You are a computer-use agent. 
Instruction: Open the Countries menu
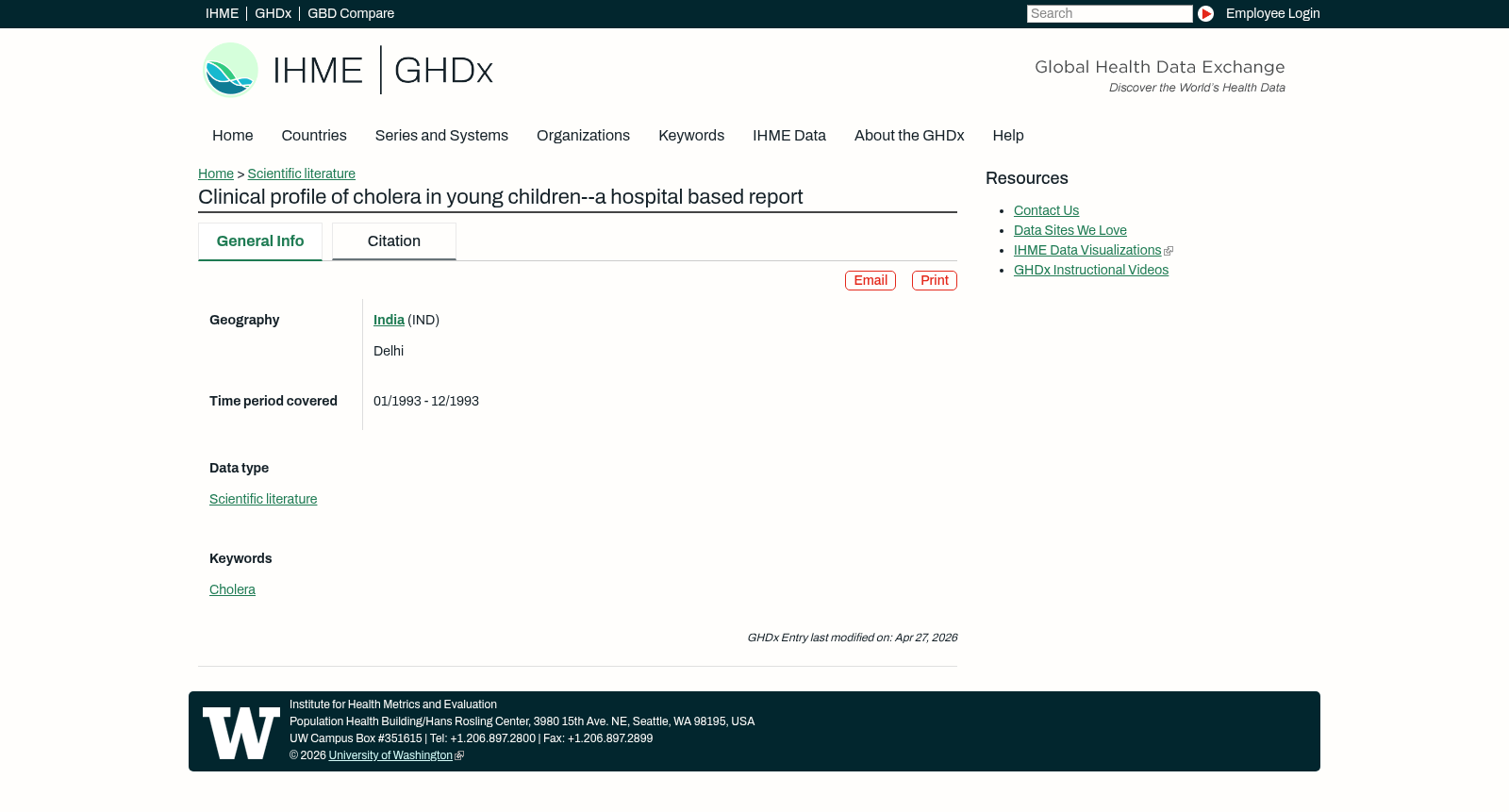[x=314, y=136]
